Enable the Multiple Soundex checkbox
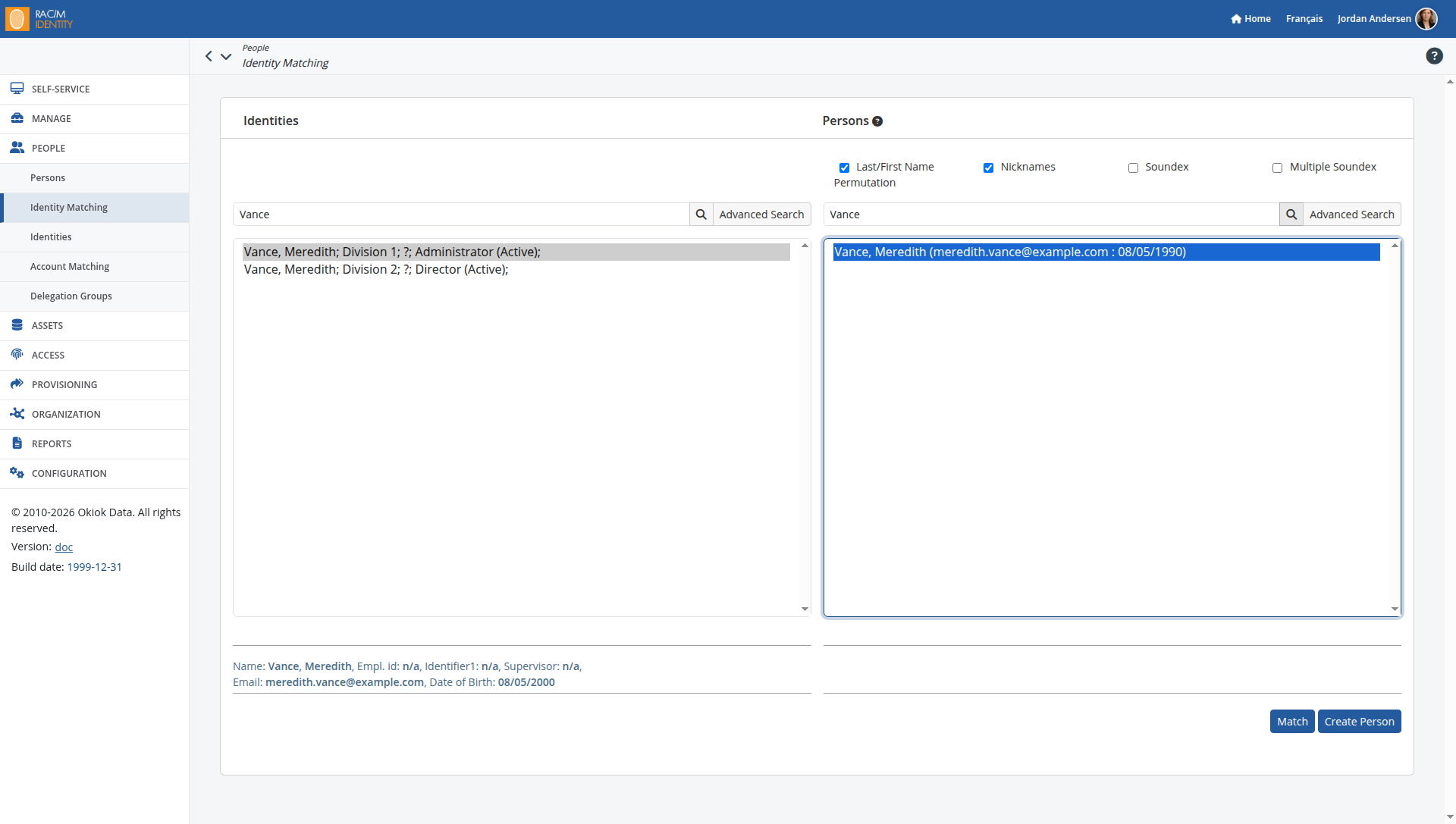1456x824 pixels. click(1277, 168)
